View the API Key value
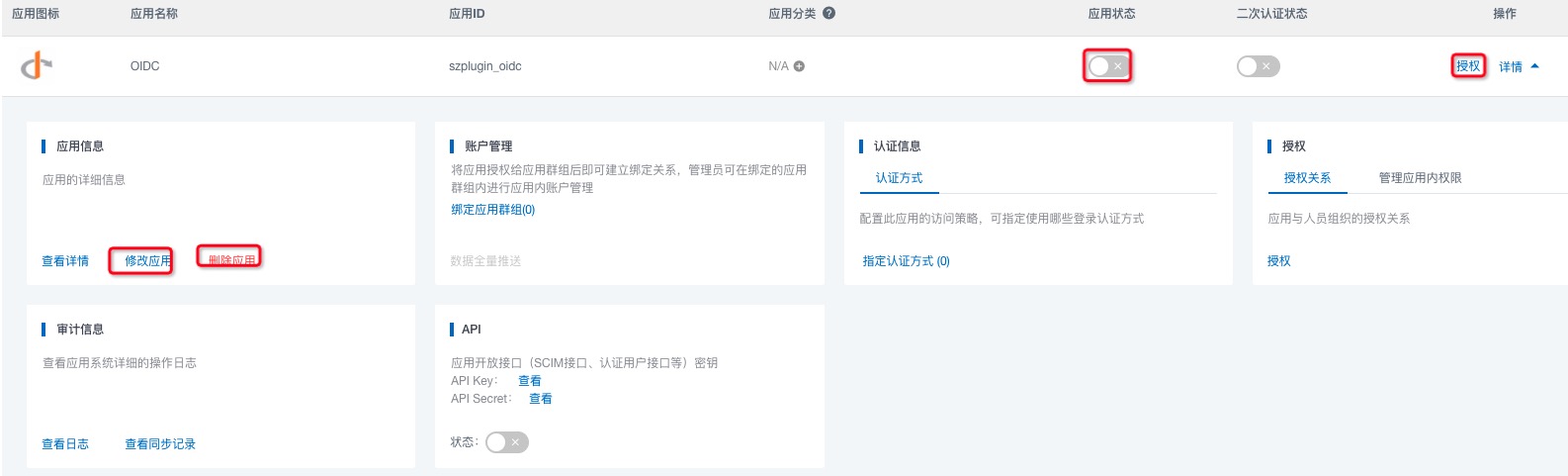 pos(530,381)
